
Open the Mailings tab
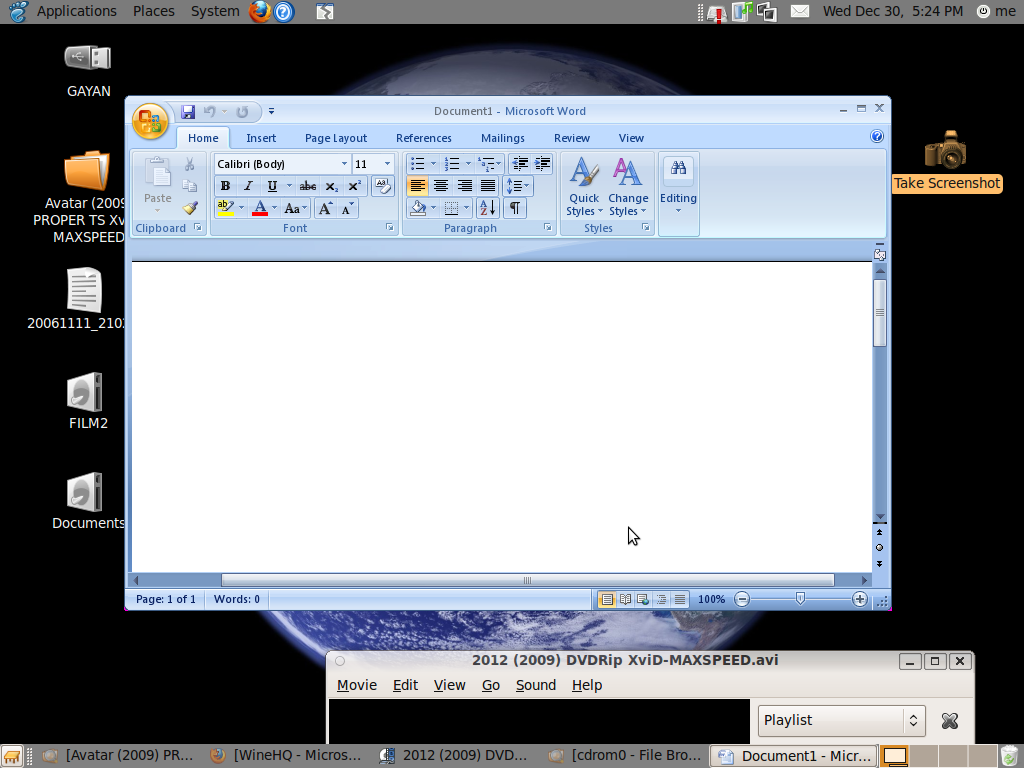tap(503, 138)
